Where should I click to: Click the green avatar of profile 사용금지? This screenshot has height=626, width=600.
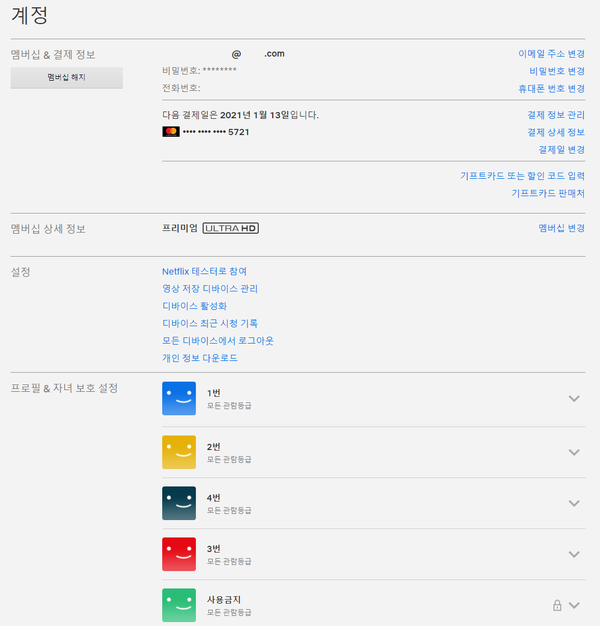pyautogui.click(x=179, y=605)
